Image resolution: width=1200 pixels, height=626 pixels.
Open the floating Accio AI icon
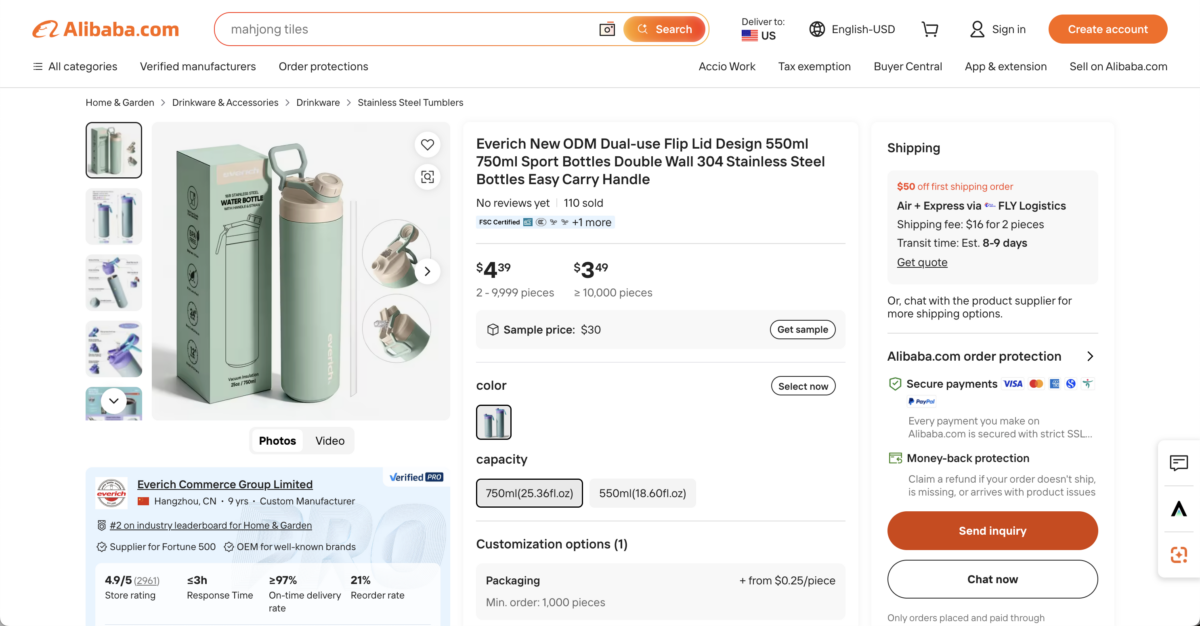click(1179, 509)
